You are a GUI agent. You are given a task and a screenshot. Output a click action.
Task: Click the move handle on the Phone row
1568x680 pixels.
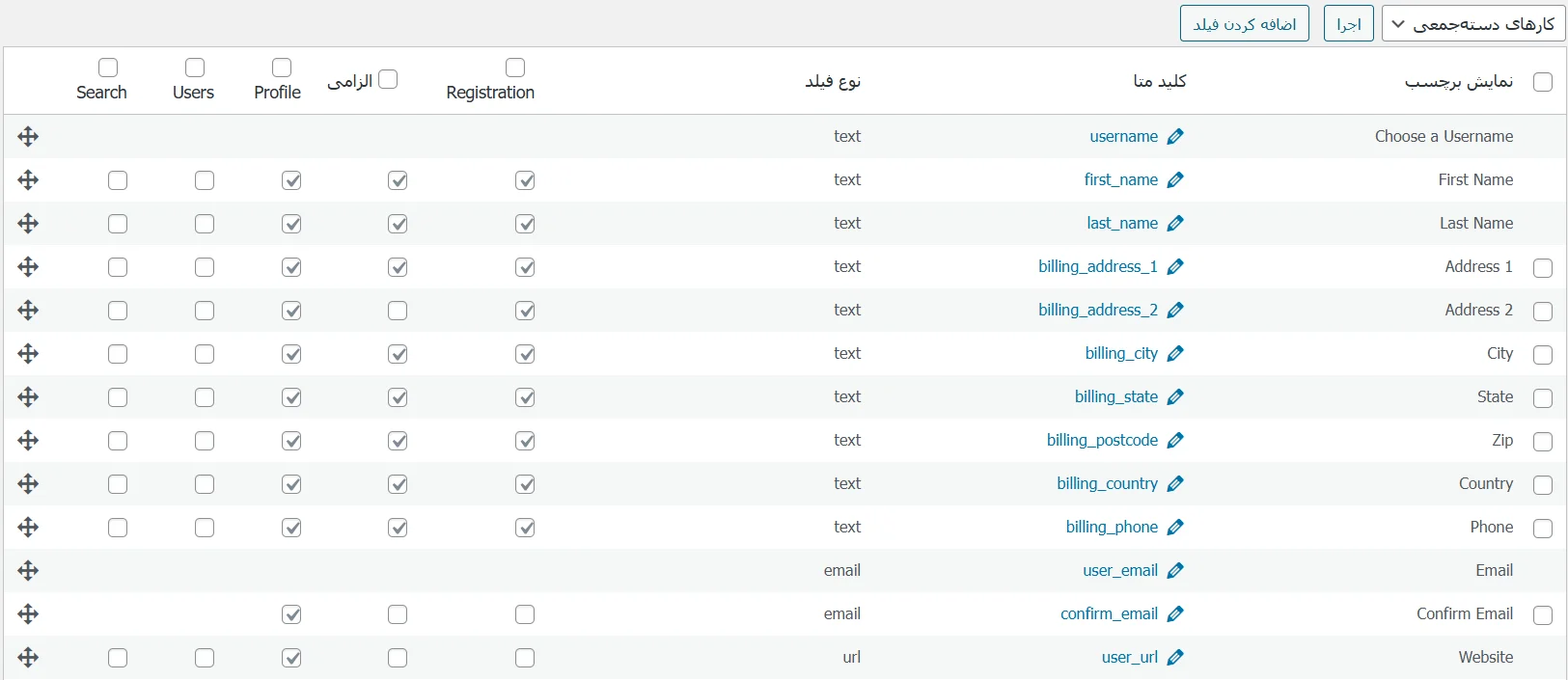(x=28, y=528)
